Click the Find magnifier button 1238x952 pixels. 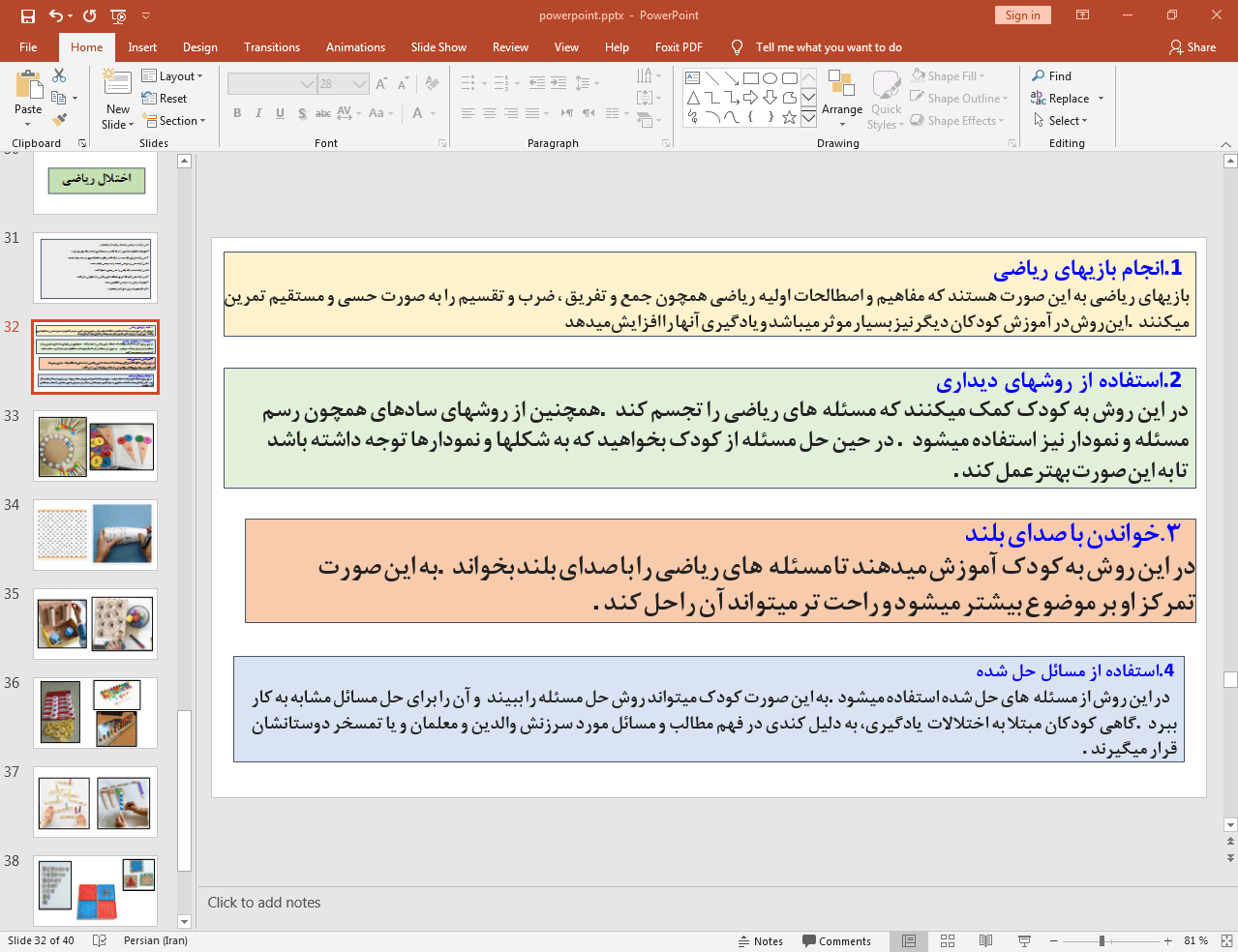click(x=1052, y=76)
